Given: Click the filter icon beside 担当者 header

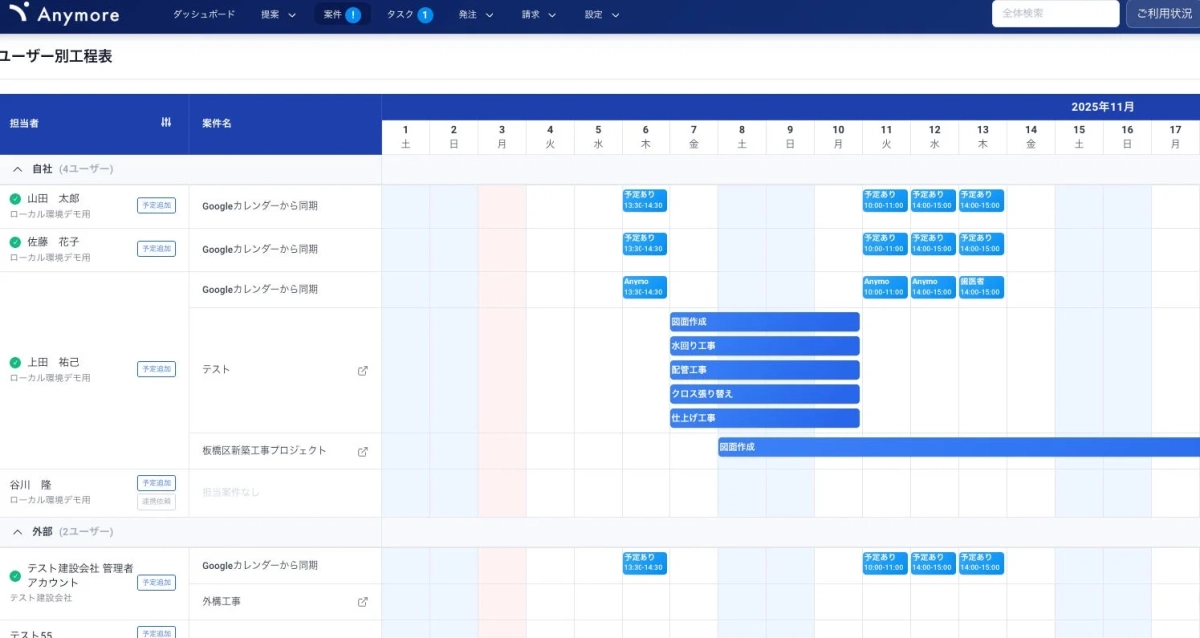Looking at the screenshot, I should (x=166, y=122).
